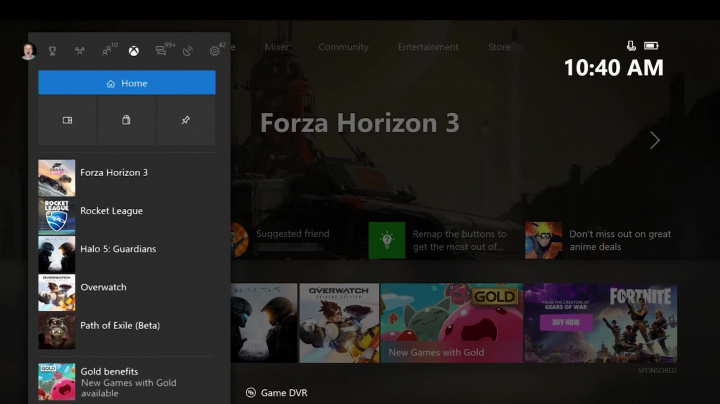Viewport: 720px width, 404px height.
Task: Open the Halo 5 dashboard tile
Action: [x=264, y=323]
